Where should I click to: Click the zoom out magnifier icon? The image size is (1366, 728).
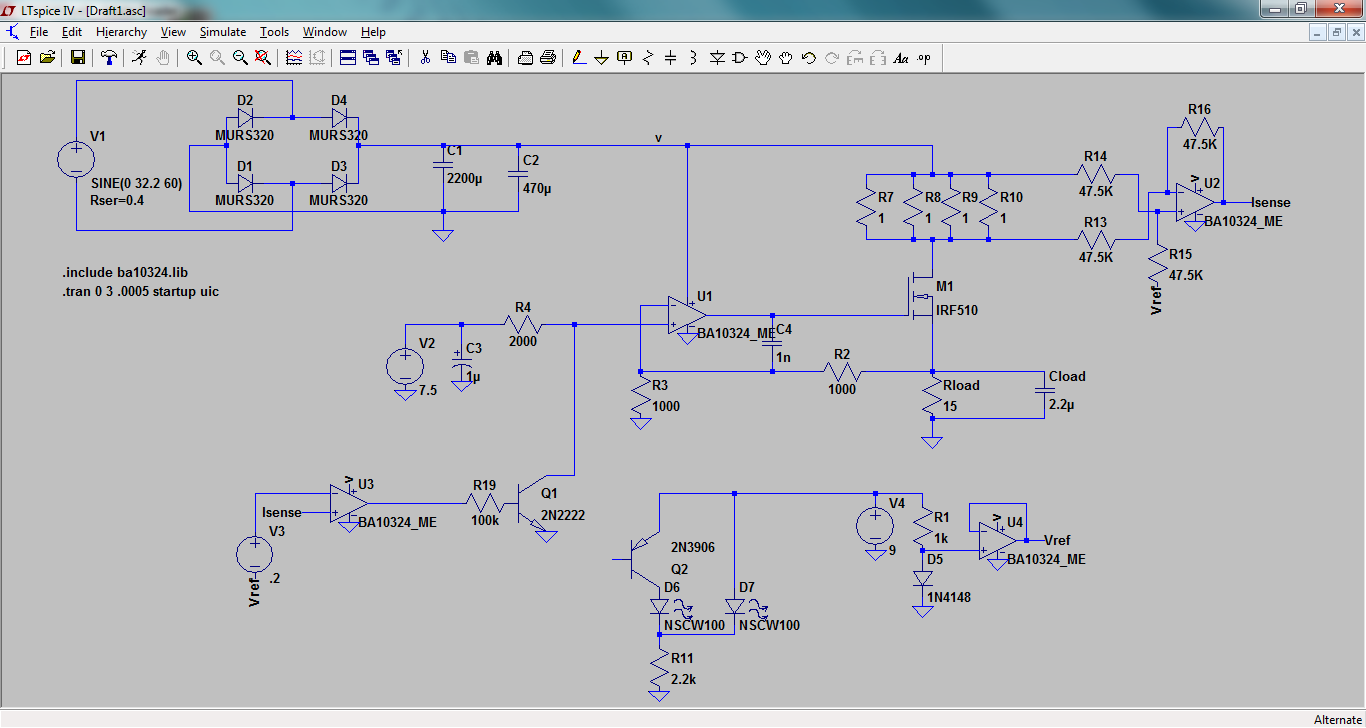click(x=240, y=58)
